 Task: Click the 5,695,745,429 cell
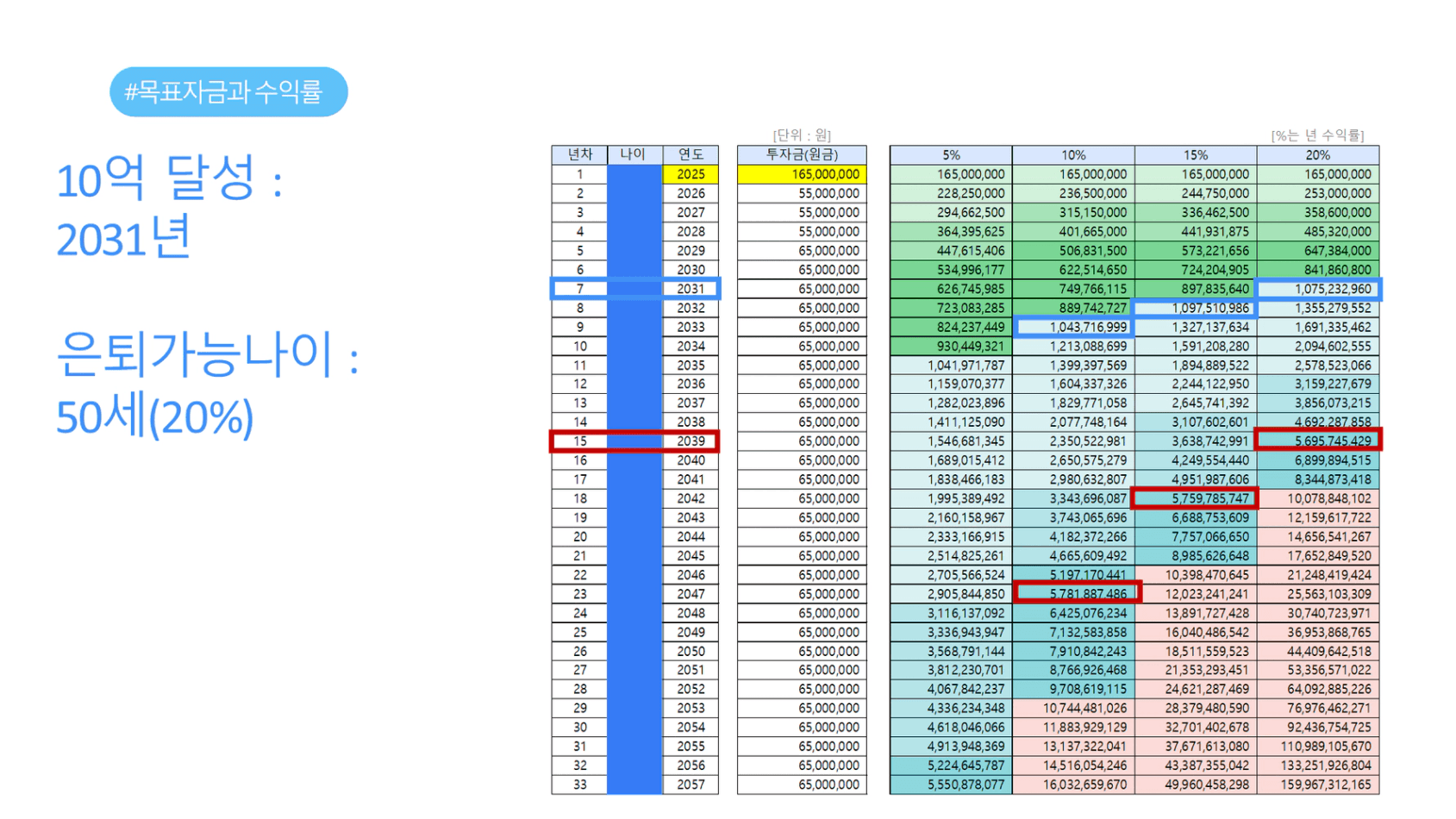point(1318,441)
